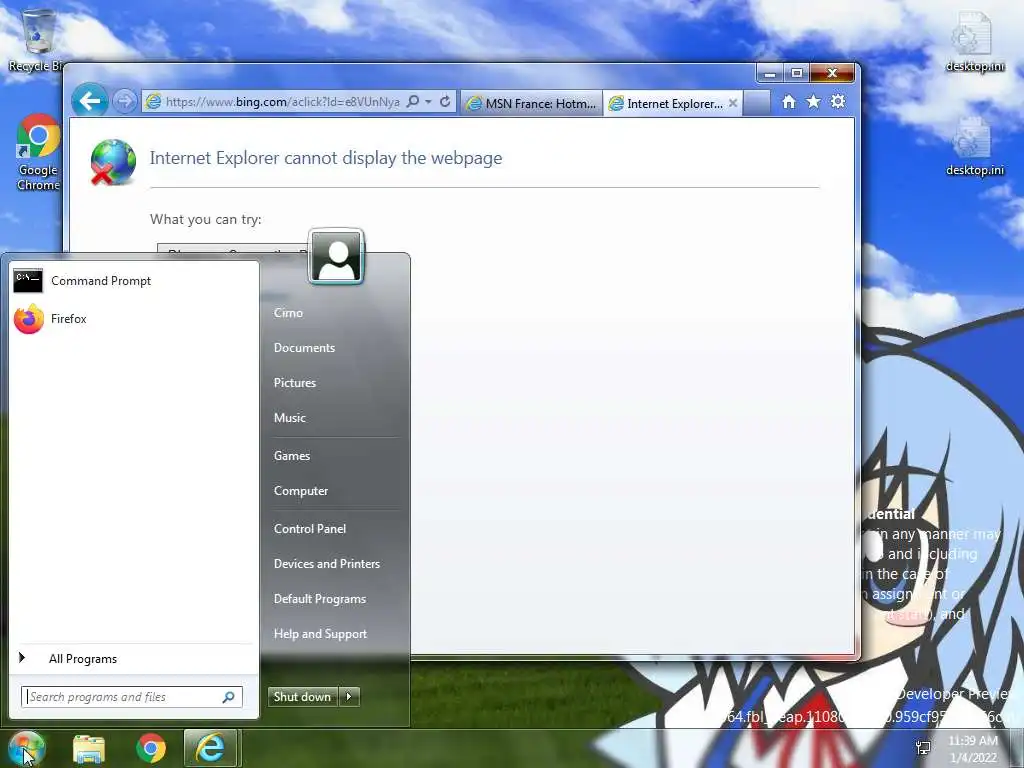Open Command Prompt from the Start menu

pyautogui.click(x=134, y=281)
